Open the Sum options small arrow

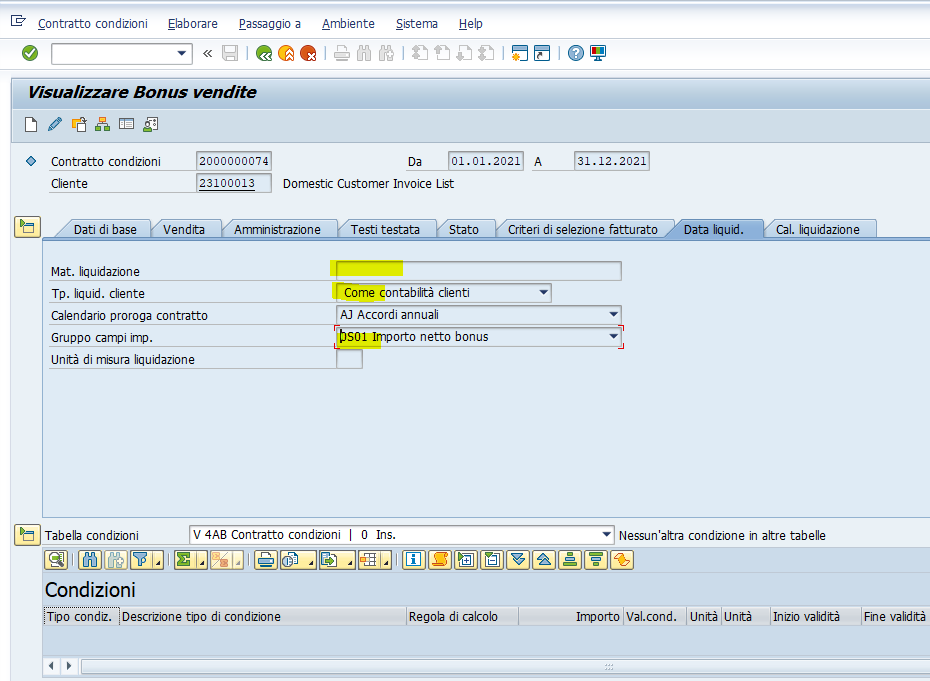pos(202,560)
